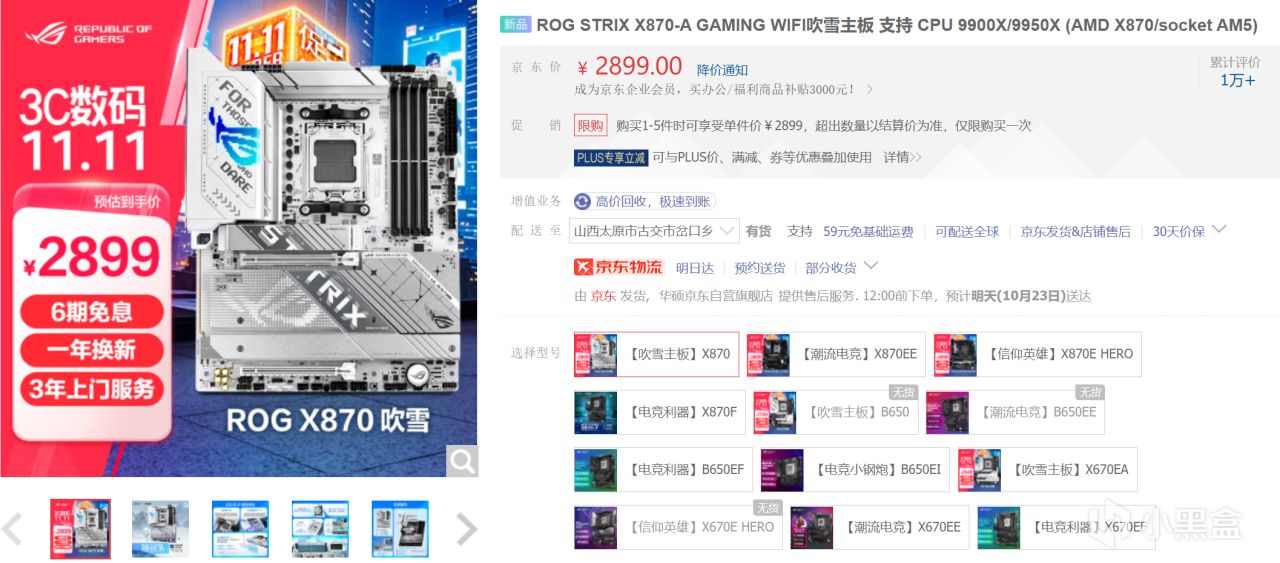1280x563 pixels.
Task: Select model 【电竞小钢炮】B650EI
Action: 854,470
